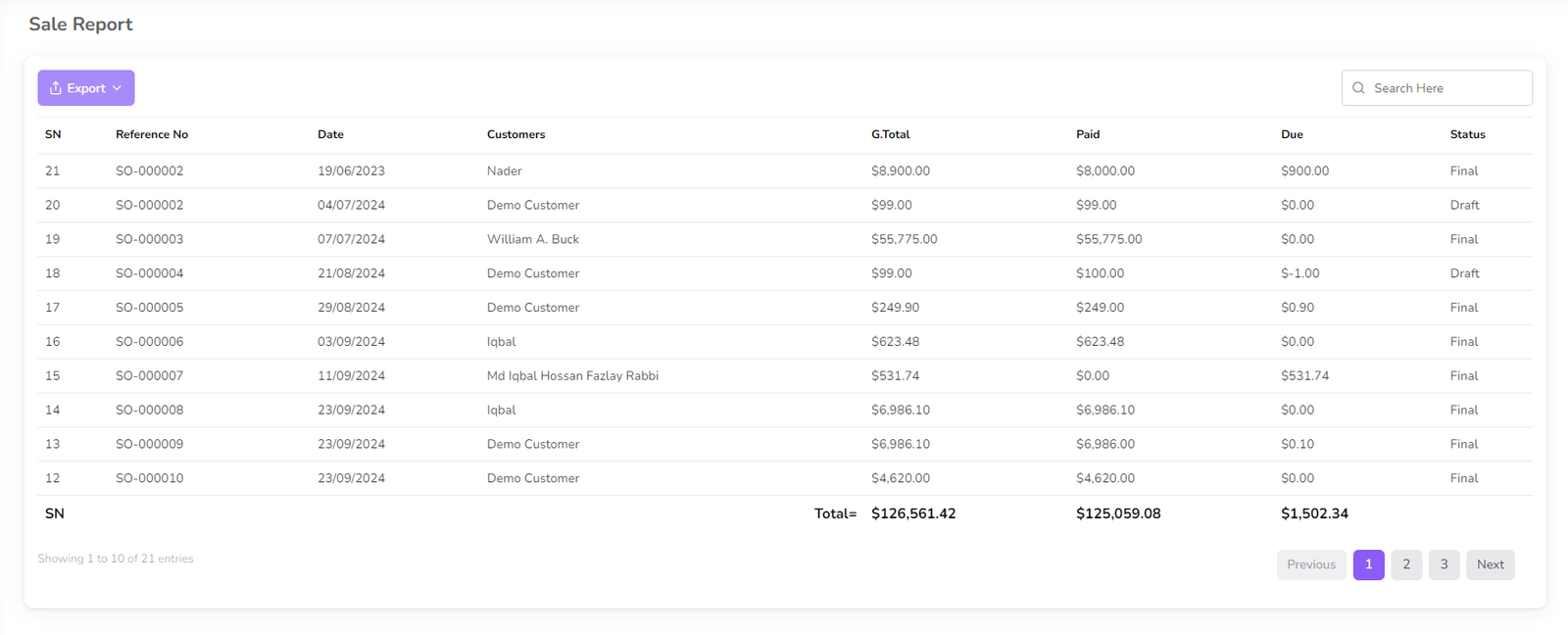Viewport: 1568px width, 635px height.
Task: Go to page 3 of results
Action: click(1444, 564)
